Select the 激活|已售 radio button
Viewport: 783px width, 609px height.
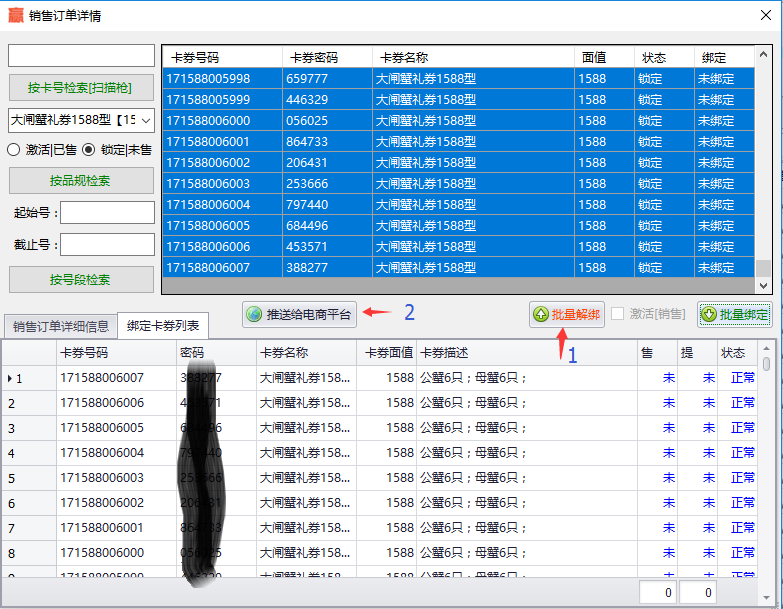tap(13, 150)
